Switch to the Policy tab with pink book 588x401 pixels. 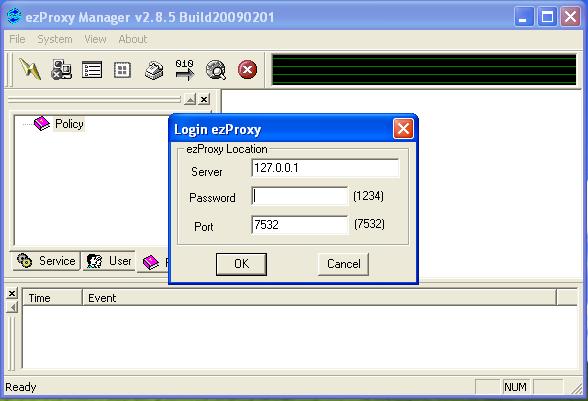tap(153, 262)
